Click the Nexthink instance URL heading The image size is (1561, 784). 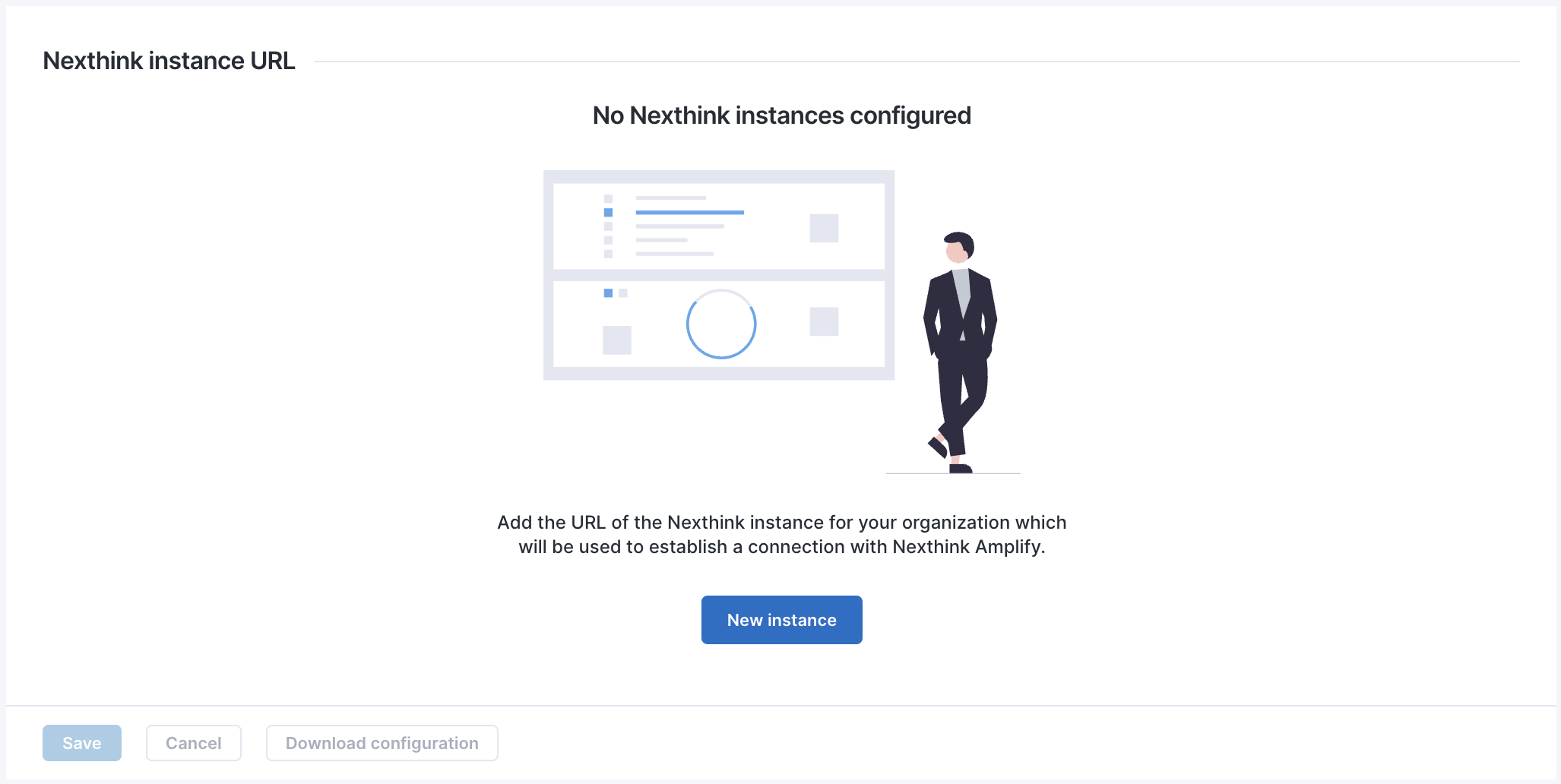[x=169, y=61]
